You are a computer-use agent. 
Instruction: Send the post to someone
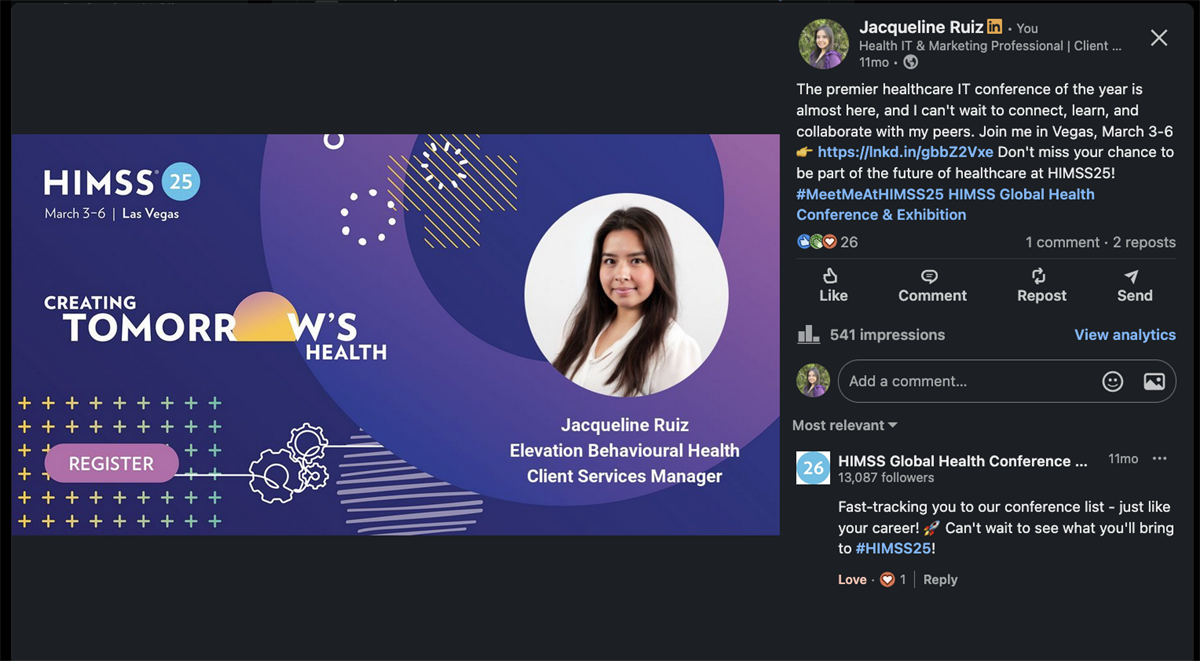[x=1134, y=285]
